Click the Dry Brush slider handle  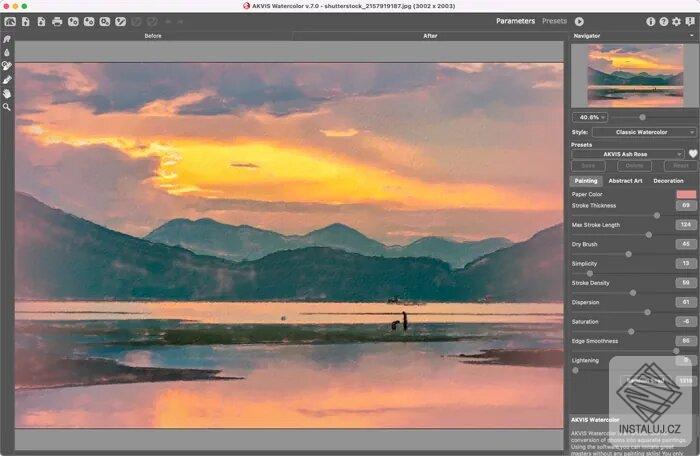pos(628,254)
